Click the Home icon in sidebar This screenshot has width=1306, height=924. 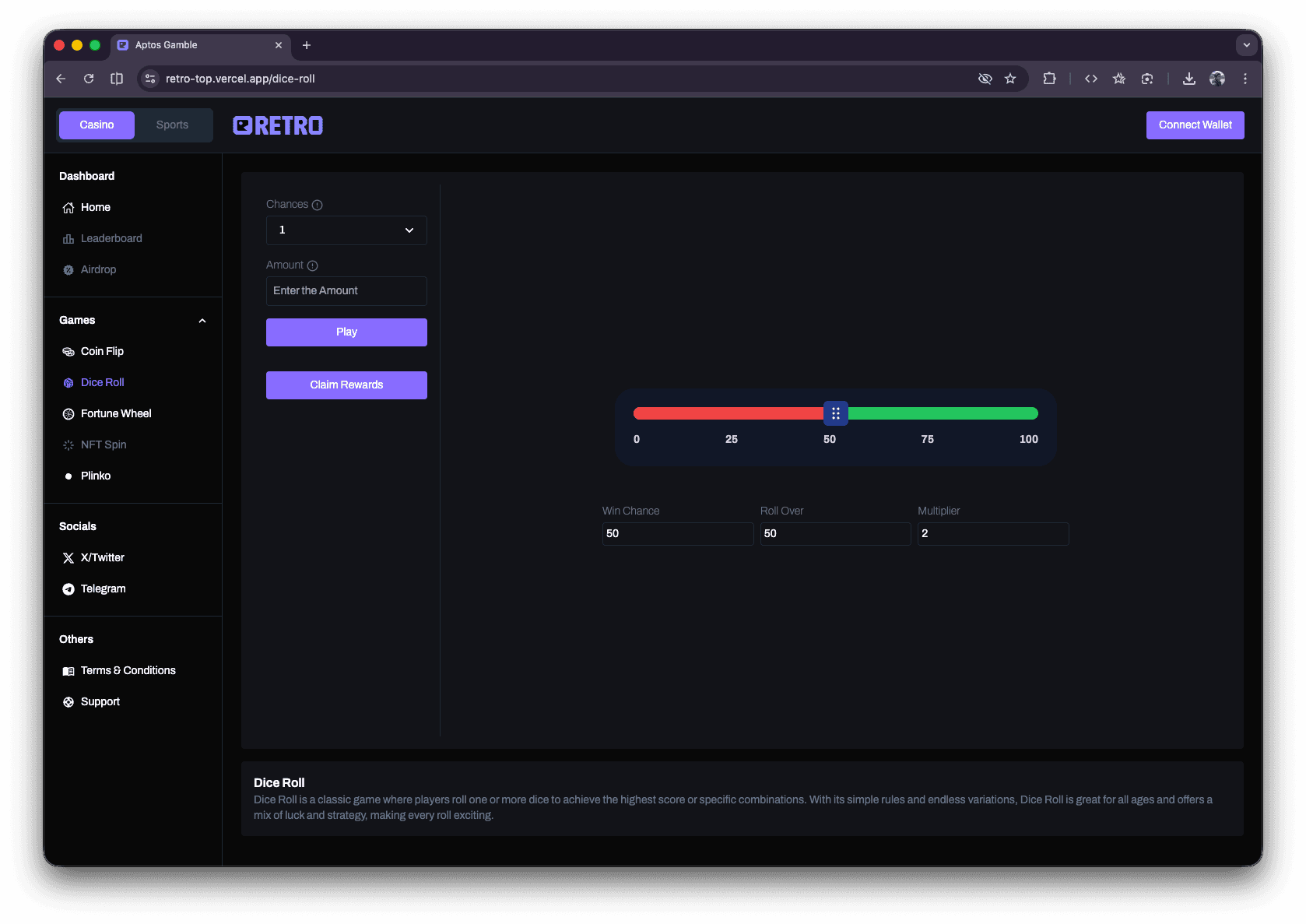click(x=68, y=208)
